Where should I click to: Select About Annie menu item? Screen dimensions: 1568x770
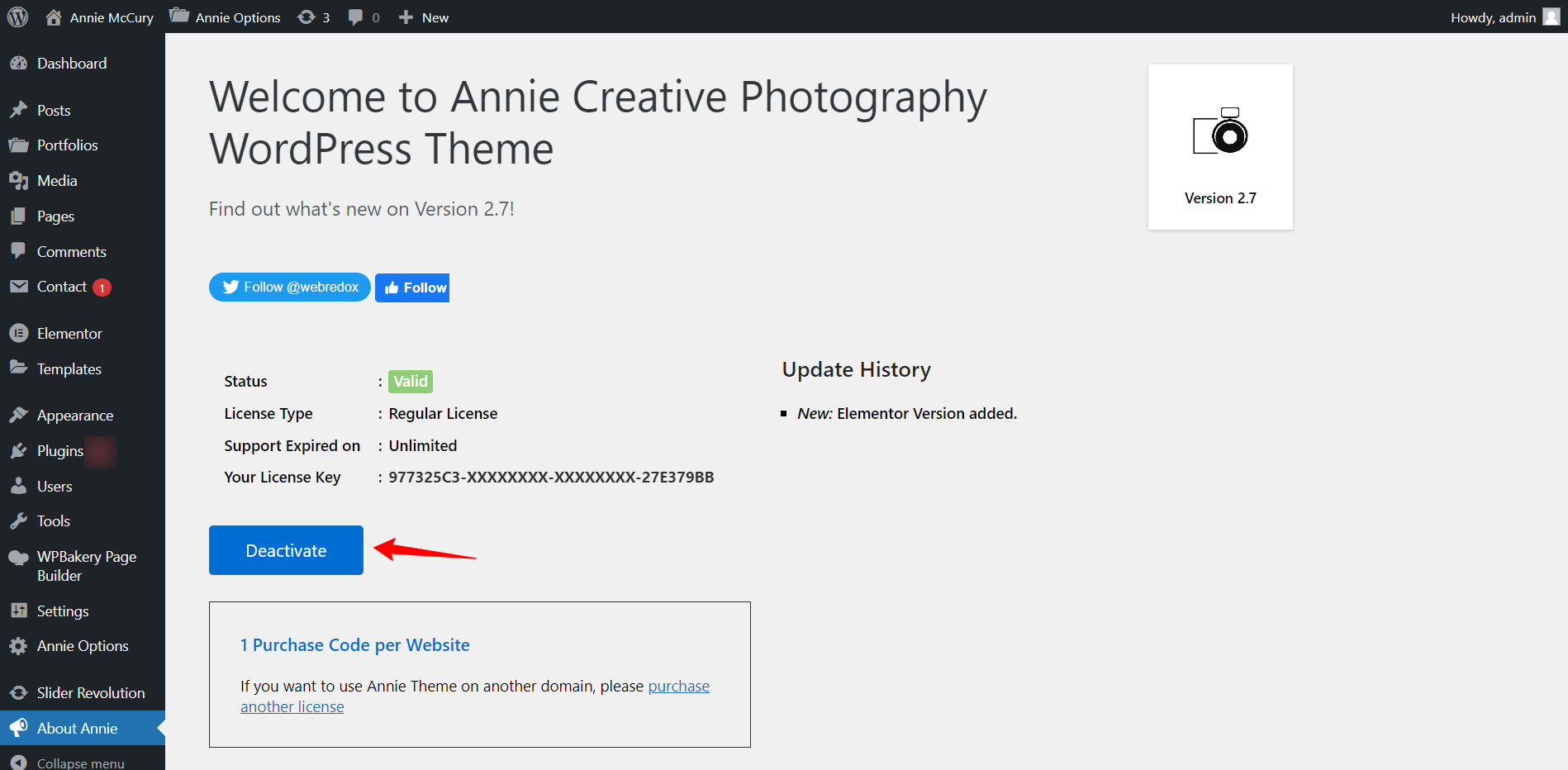coord(83,728)
